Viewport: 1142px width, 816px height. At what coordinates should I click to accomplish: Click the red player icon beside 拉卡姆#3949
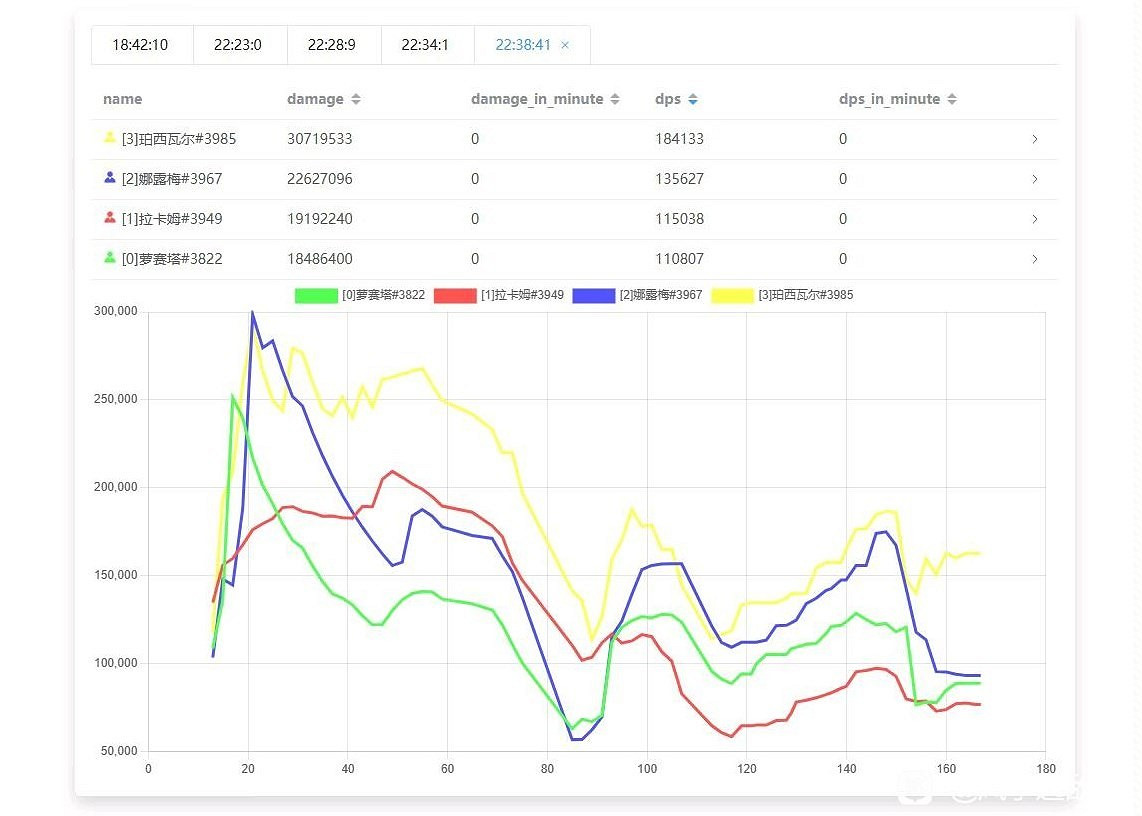click(110, 218)
